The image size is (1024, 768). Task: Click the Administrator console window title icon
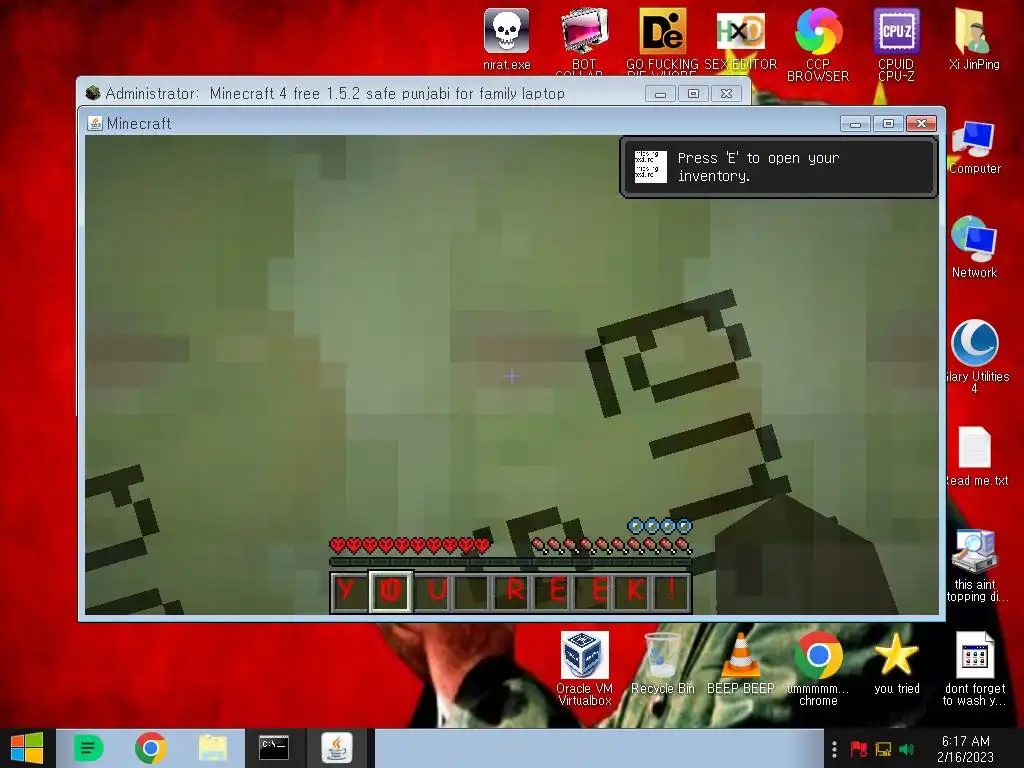click(x=93, y=93)
